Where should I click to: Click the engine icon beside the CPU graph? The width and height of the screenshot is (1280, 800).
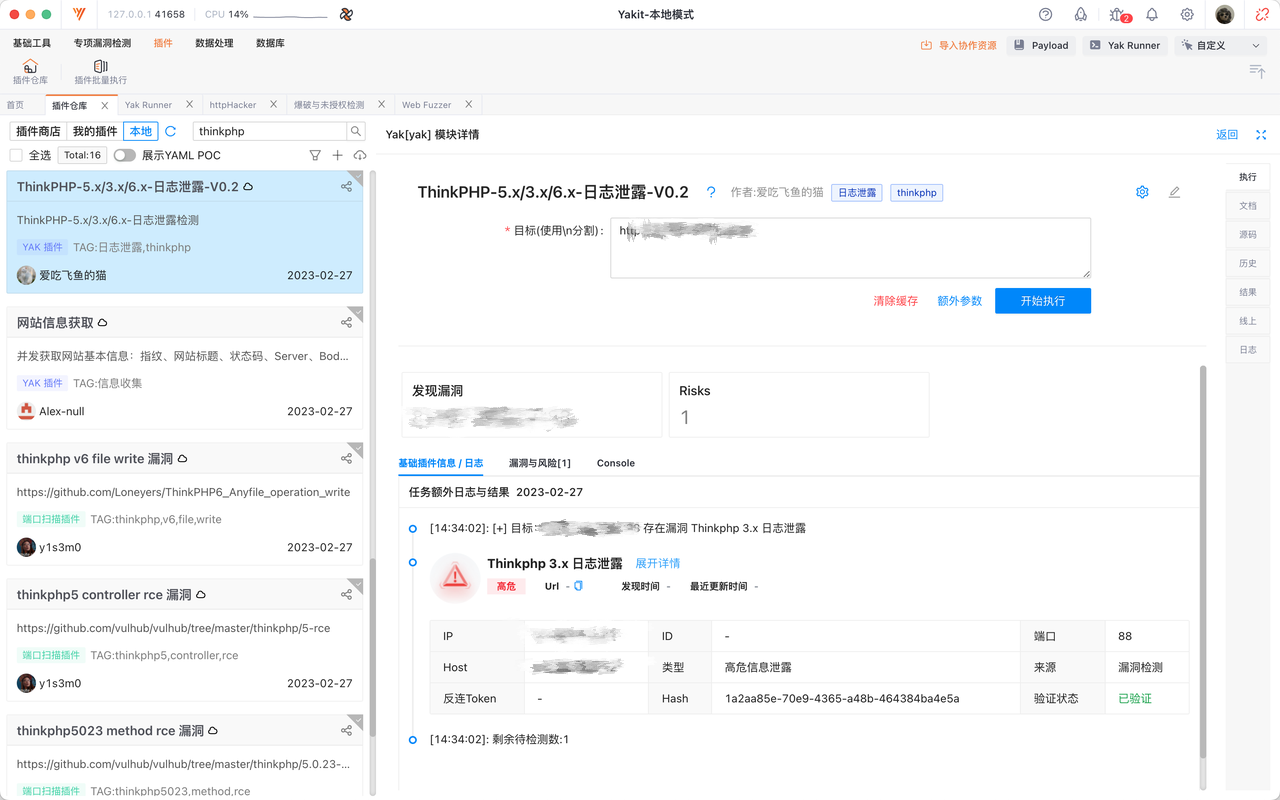346,15
